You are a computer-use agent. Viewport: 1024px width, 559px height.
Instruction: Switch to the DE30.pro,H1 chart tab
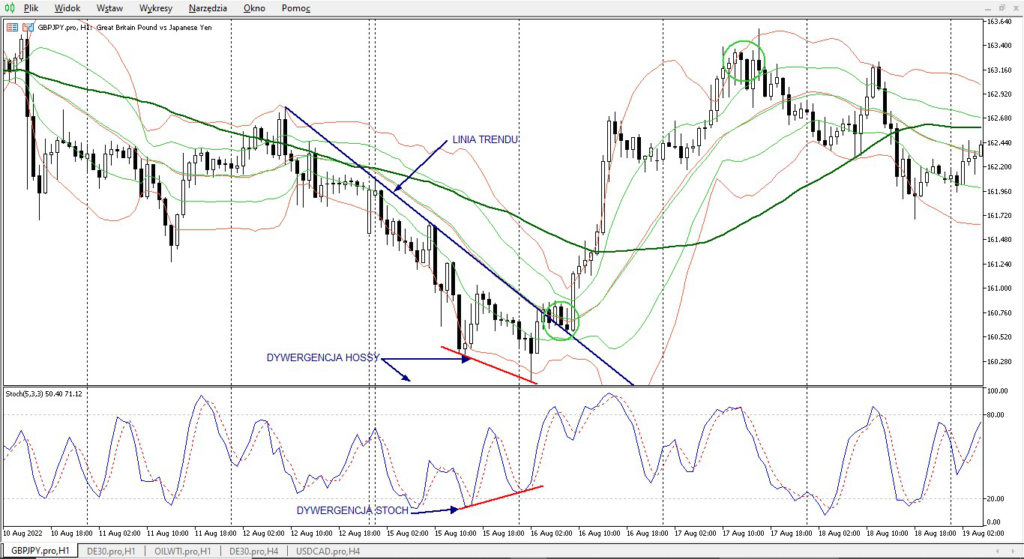pos(109,551)
